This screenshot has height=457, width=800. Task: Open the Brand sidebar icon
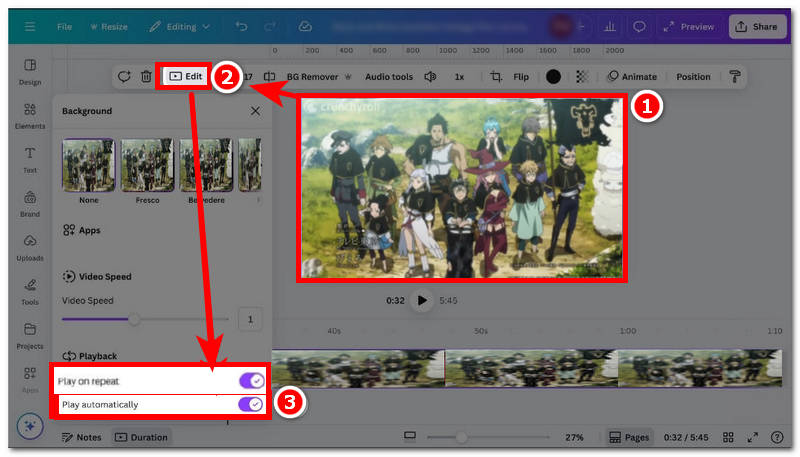click(29, 202)
